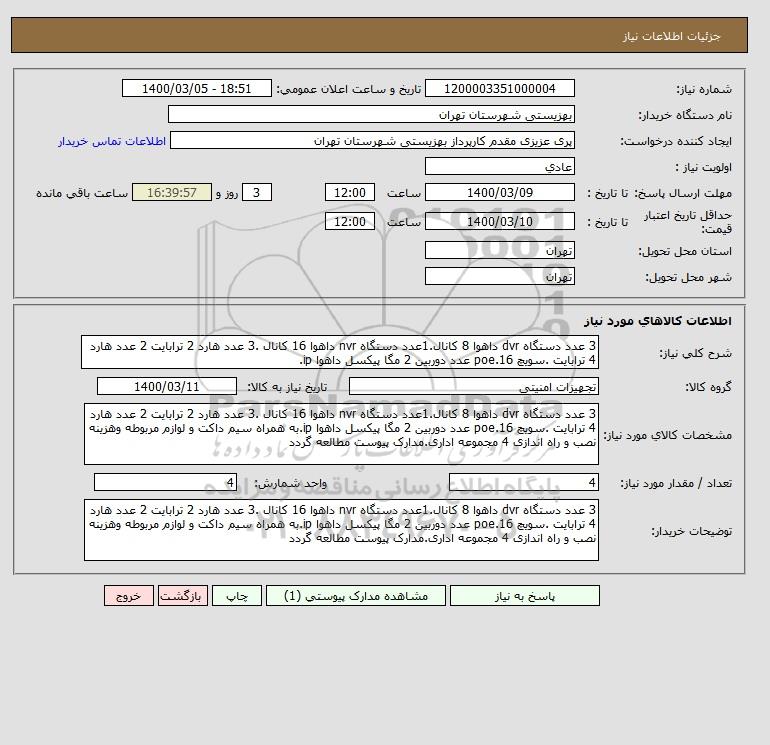Viewport: 770px width, 745px height.
Task: Click the چاپ print button
Action: 237,596
